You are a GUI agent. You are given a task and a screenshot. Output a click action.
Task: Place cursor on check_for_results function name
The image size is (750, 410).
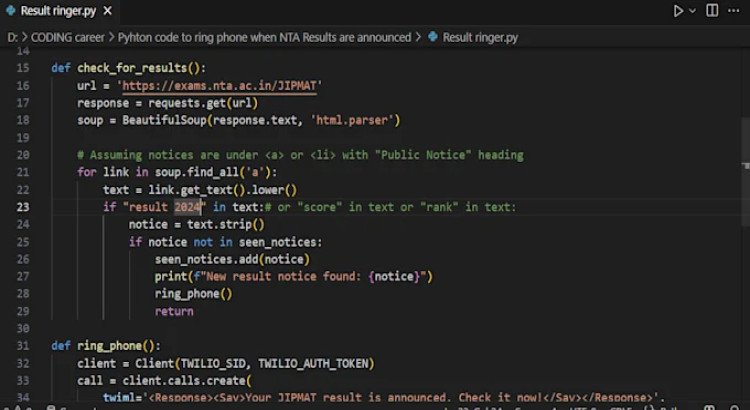pyautogui.click(x=132, y=68)
